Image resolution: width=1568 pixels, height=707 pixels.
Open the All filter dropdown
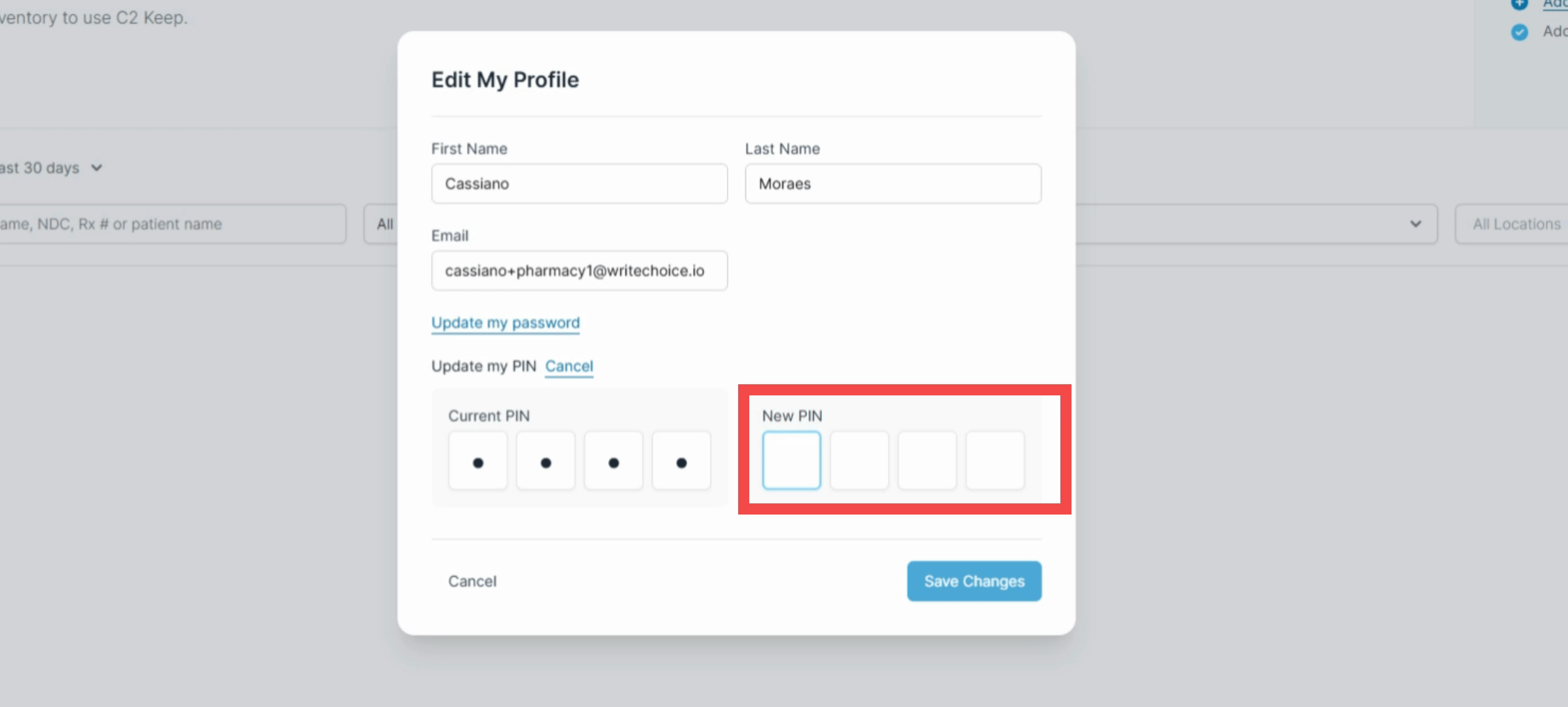tap(384, 224)
